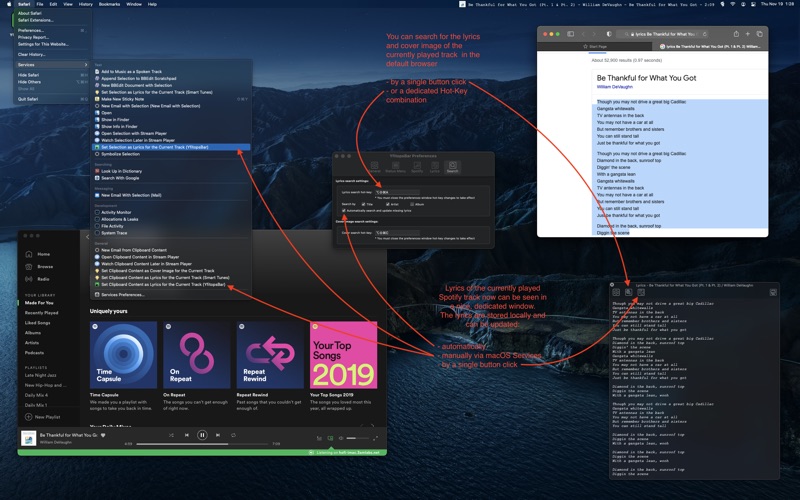Like the current song with heart icon

click(103, 435)
